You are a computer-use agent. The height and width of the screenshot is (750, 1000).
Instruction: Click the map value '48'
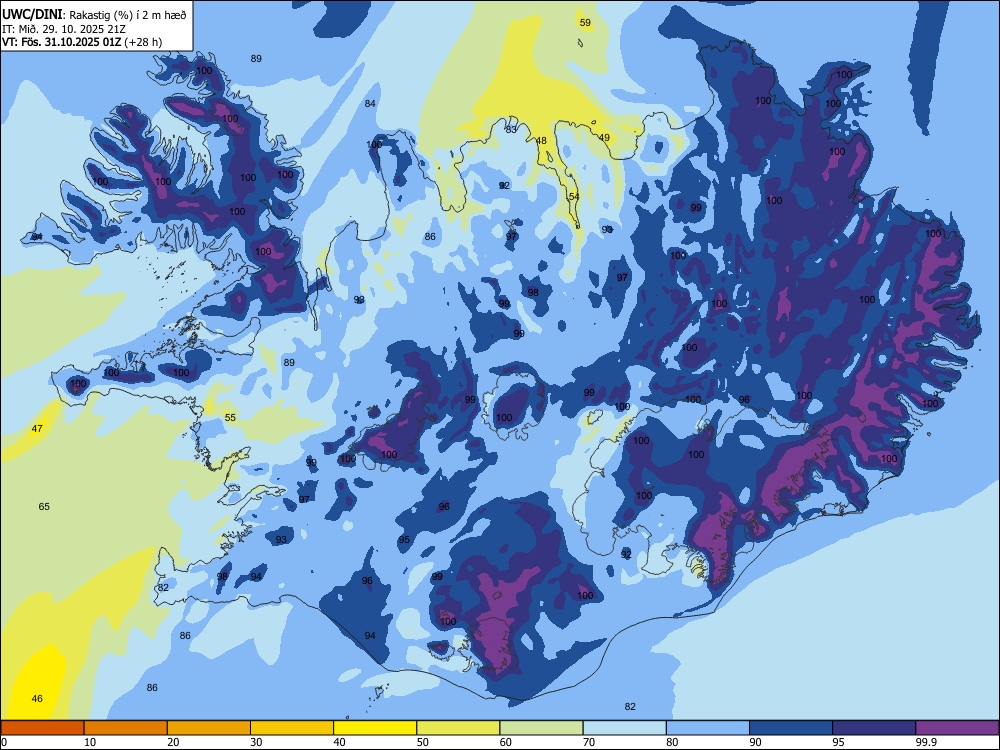(541, 140)
